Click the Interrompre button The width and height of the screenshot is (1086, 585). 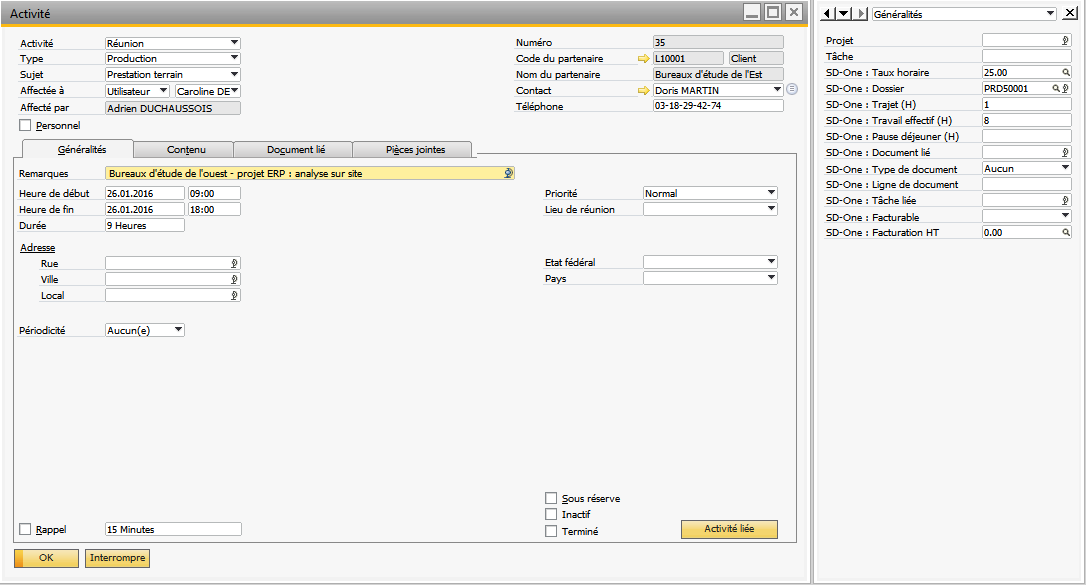(x=118, y=558)
